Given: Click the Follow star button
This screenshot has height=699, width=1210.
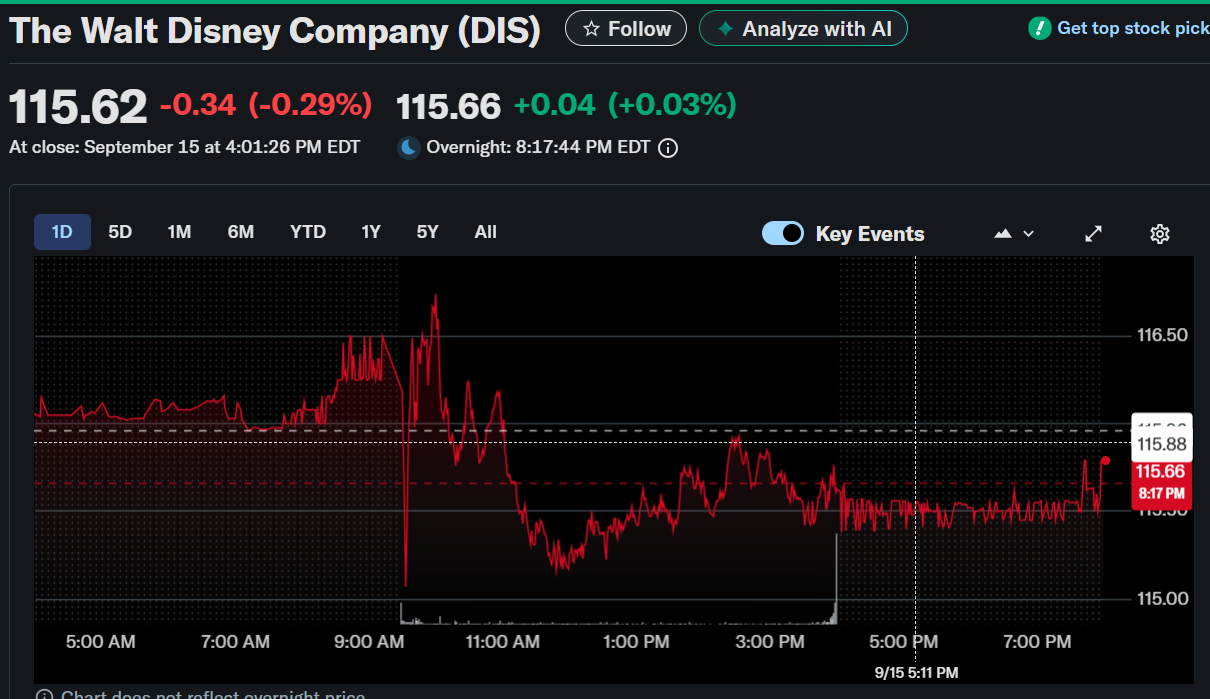Looking at the screenshot, I should (x=626, y=29).
